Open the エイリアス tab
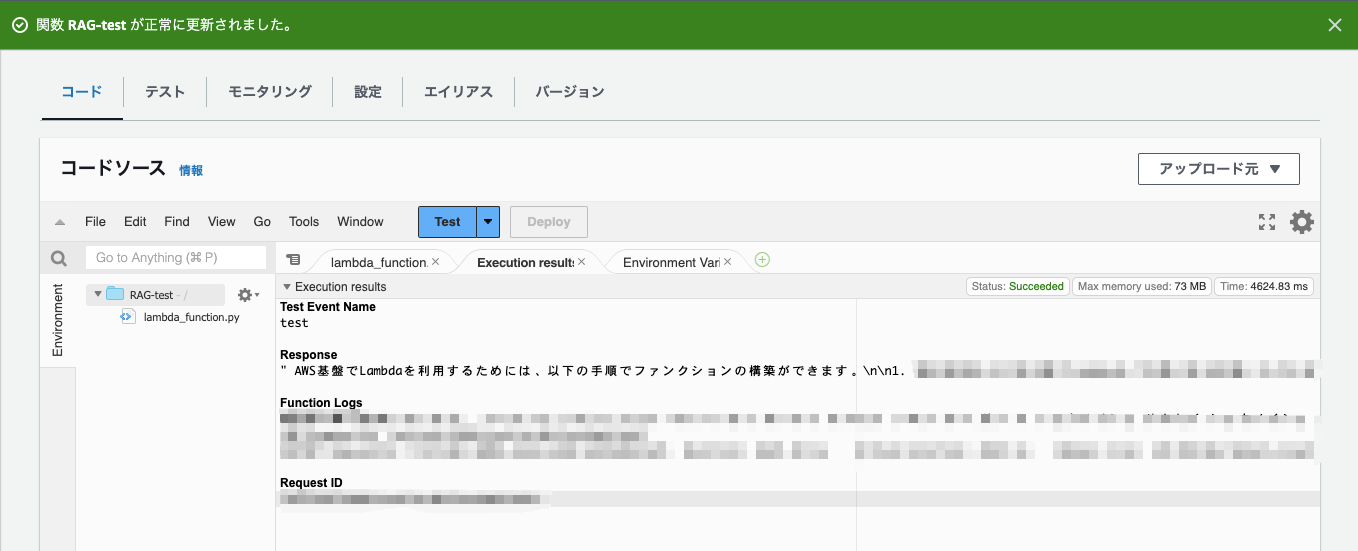Viewport: 1358px width, 551px height. click(458, 92)
